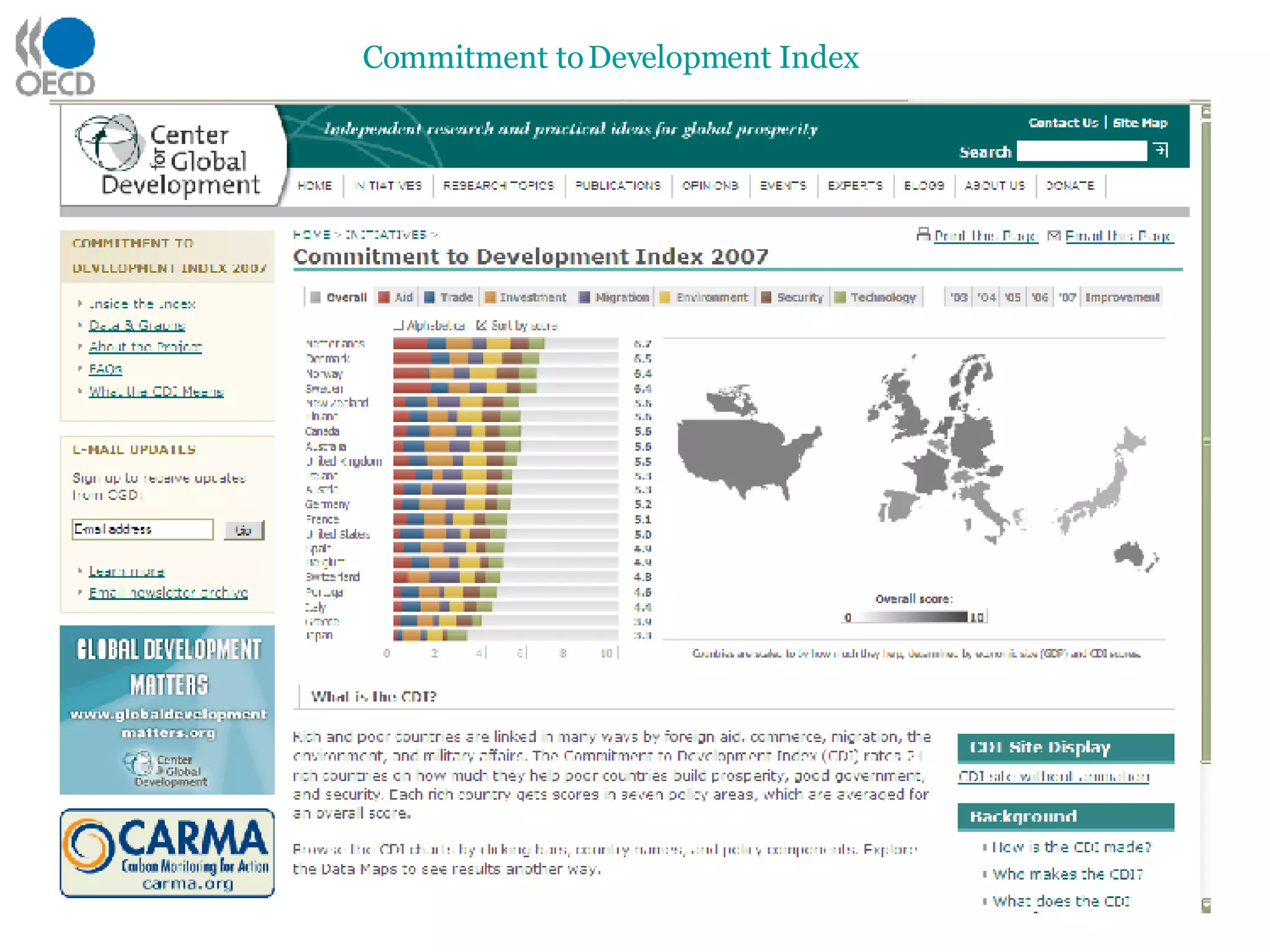Open the RESEARCH TOPICS menu item
The image size is (1270, 952).
(498, 185)
